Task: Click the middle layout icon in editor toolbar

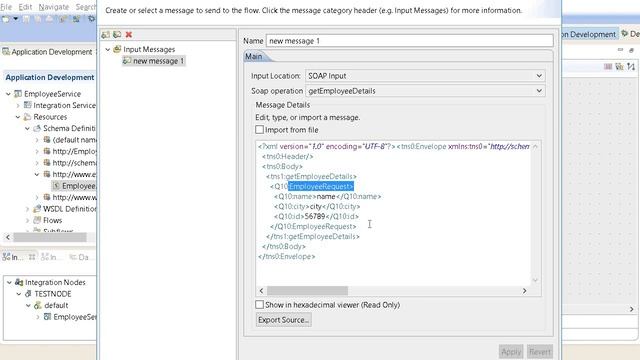Action: coord(619,66)
